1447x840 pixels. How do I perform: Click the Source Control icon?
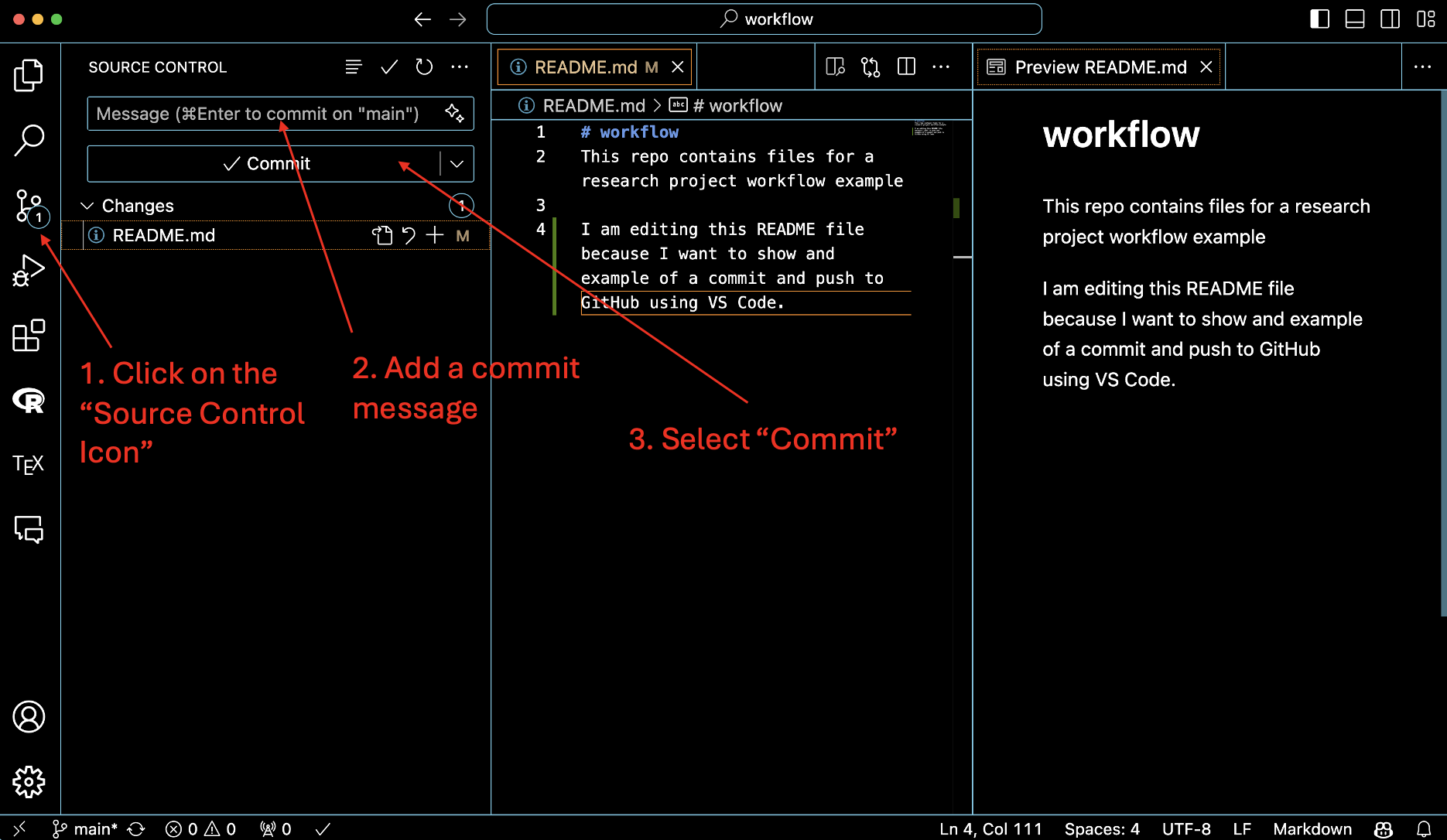point(31,207)
